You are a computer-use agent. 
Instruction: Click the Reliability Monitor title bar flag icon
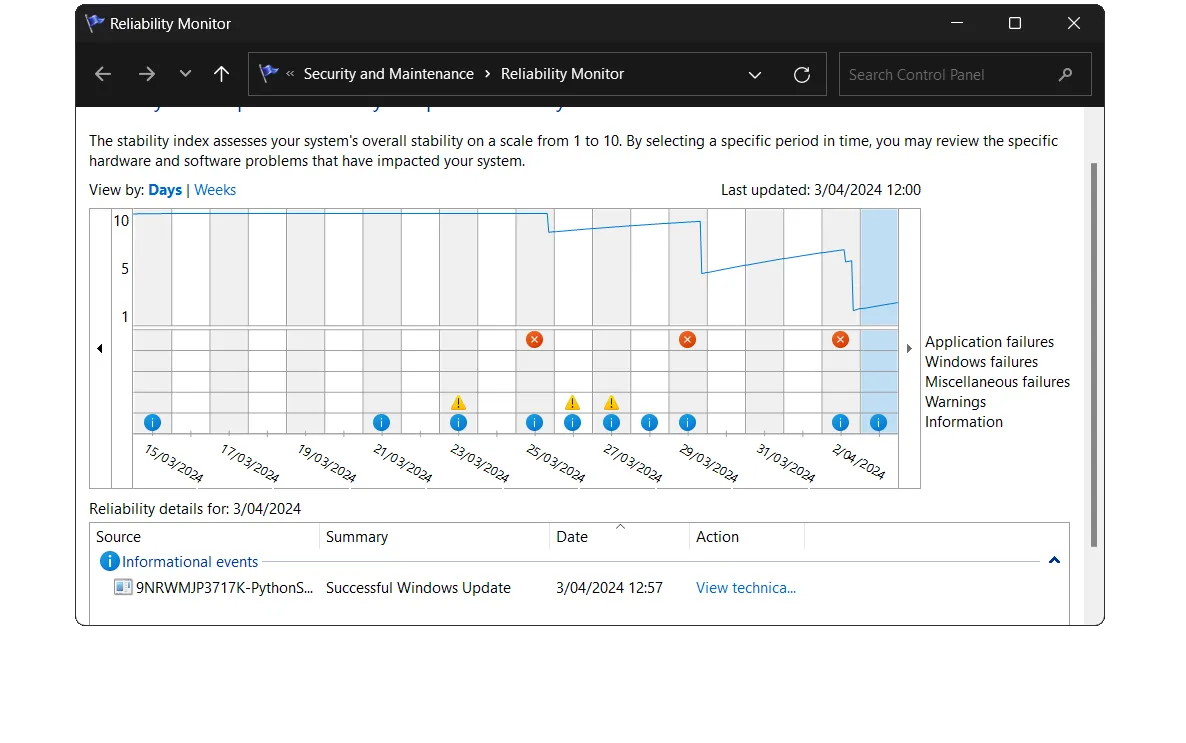95,23
